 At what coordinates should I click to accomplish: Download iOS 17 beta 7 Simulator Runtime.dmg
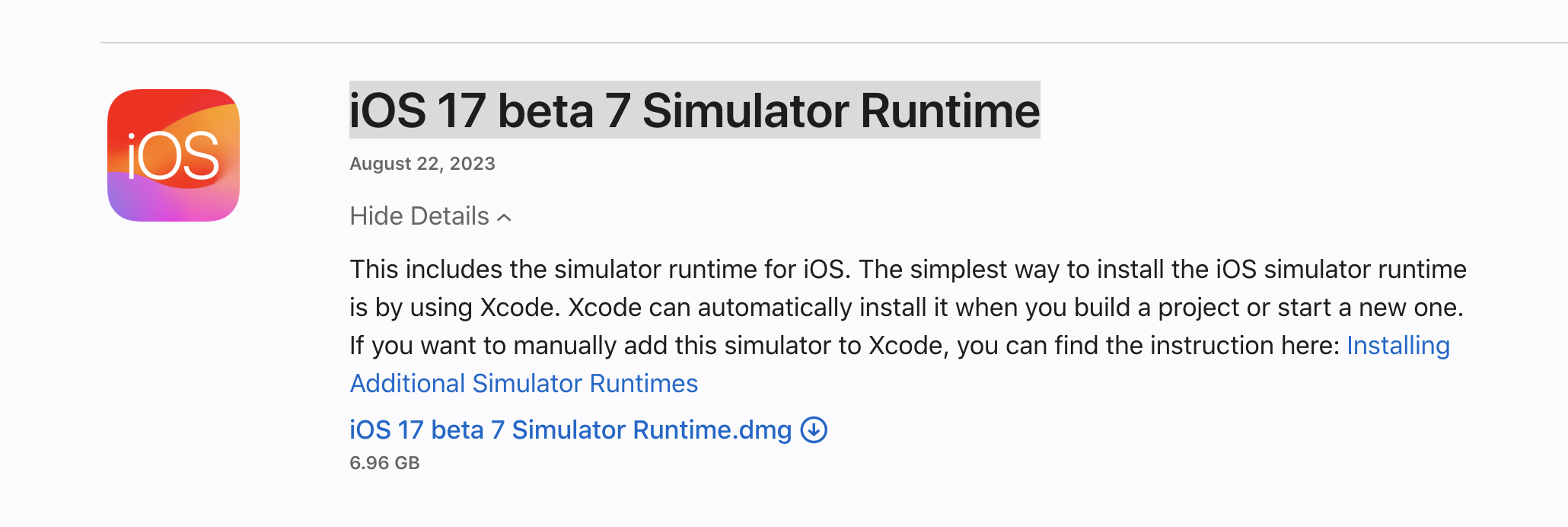click(x=570, y=430)
